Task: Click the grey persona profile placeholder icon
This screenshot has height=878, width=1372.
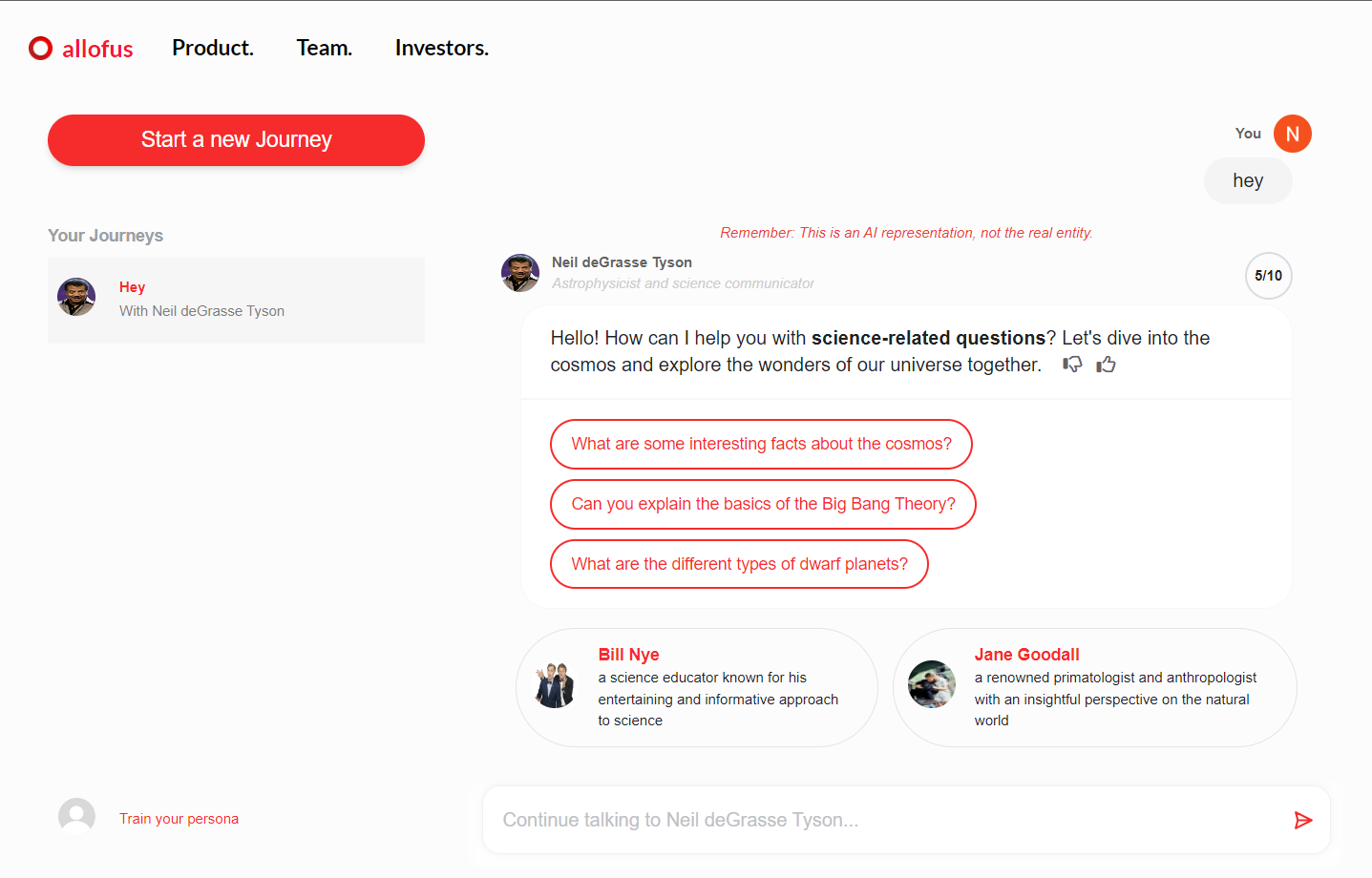Action: point(77,817)
